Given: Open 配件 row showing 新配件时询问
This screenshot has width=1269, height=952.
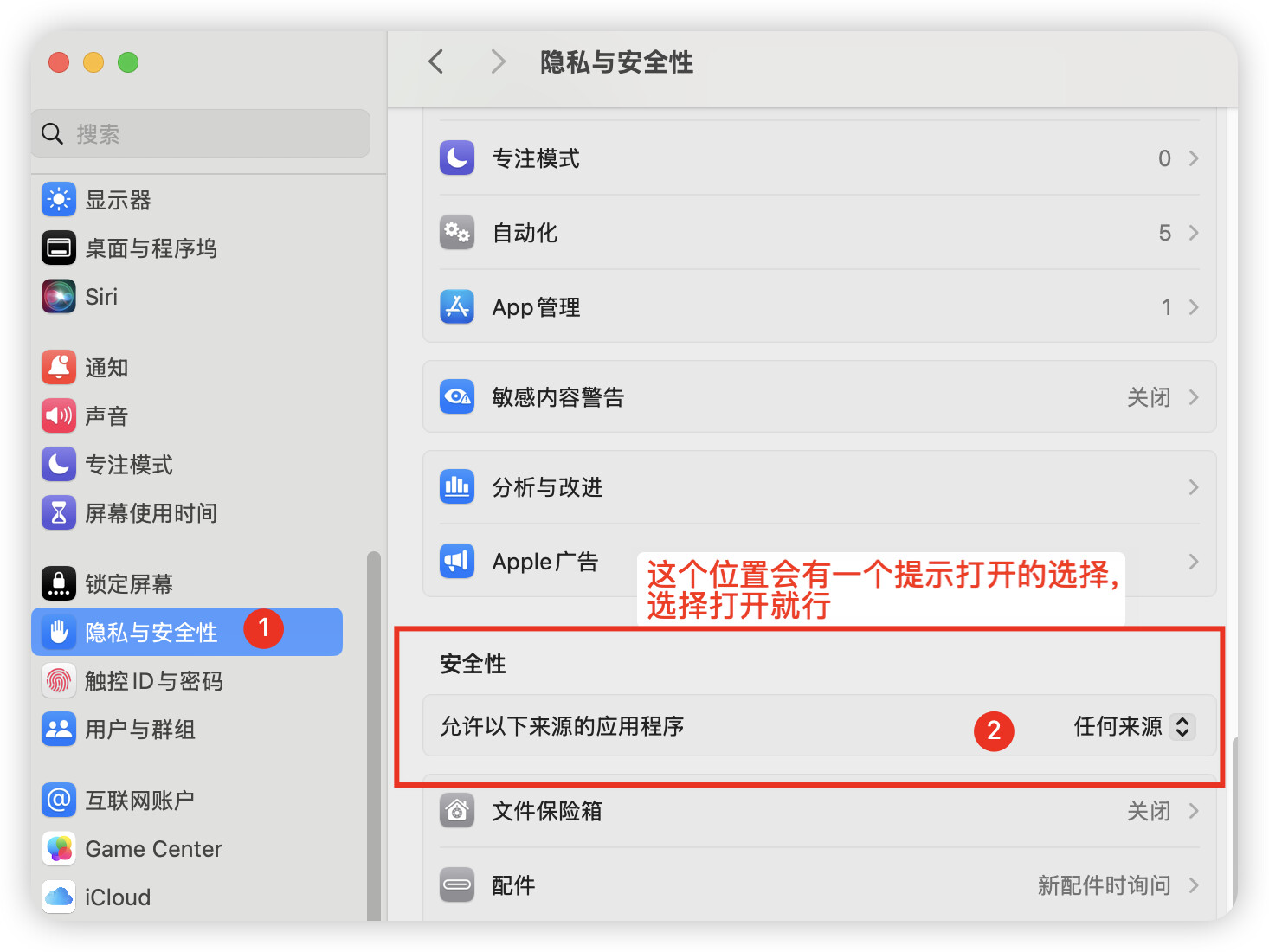Looking at the screenshot, I should [x=819, y=885].
